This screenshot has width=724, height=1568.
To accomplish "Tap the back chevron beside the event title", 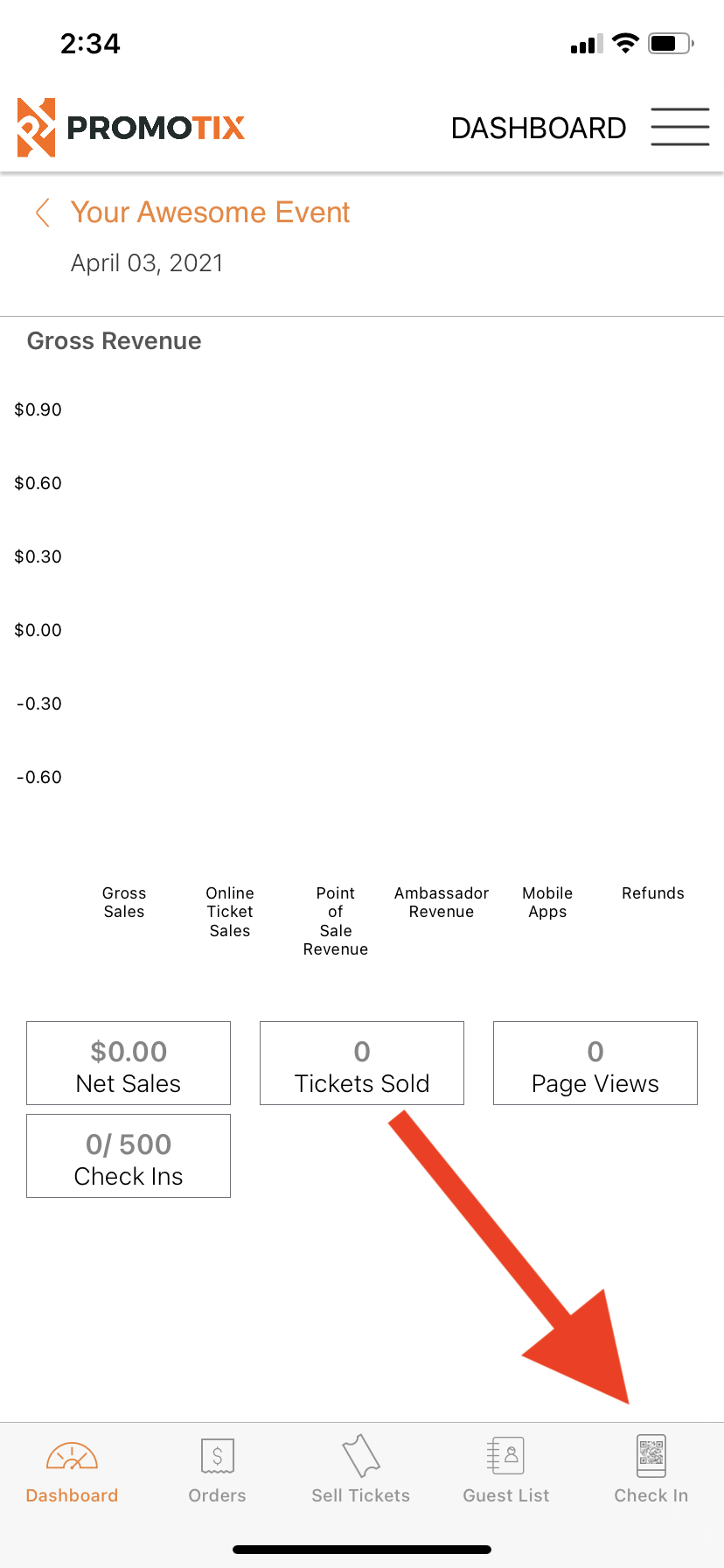I will 43,213.
